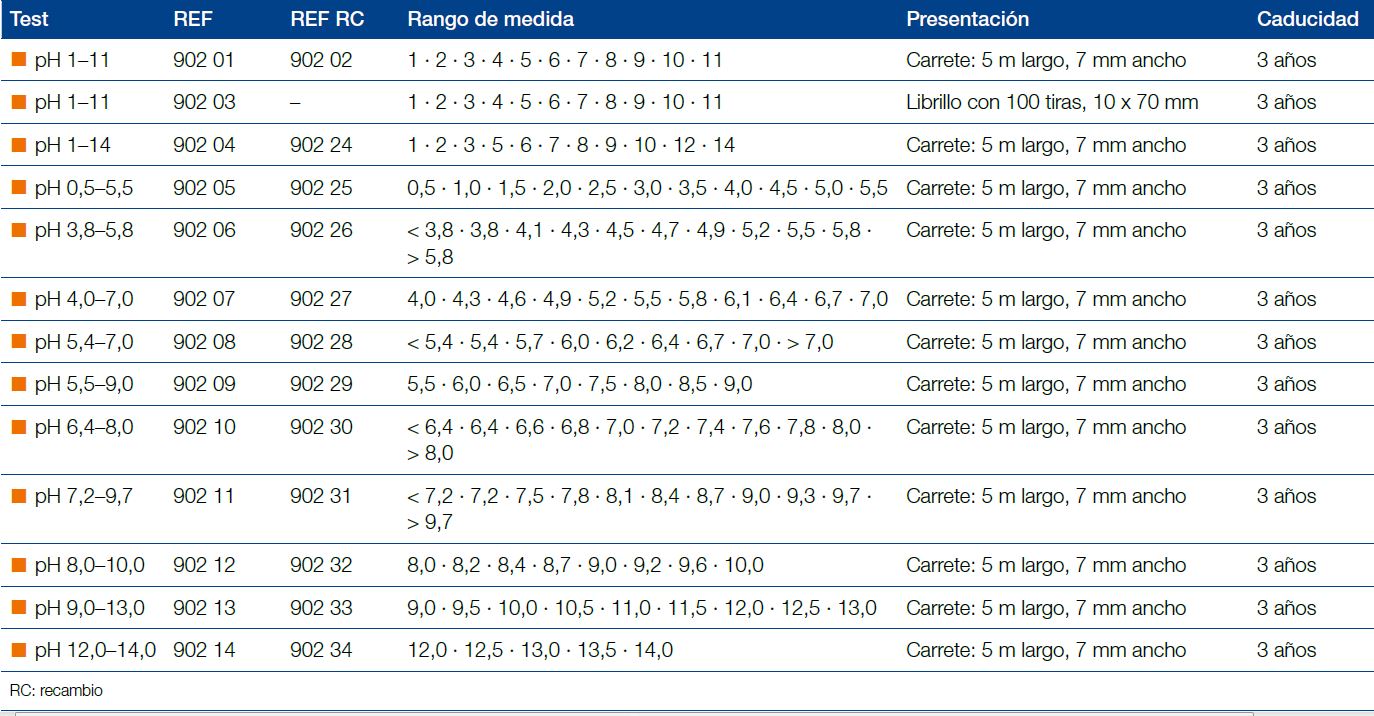The height and width of the screenshot is (716, 1374).
Task: Click the RC: recambio footnote
Action: tap(56, 691)
